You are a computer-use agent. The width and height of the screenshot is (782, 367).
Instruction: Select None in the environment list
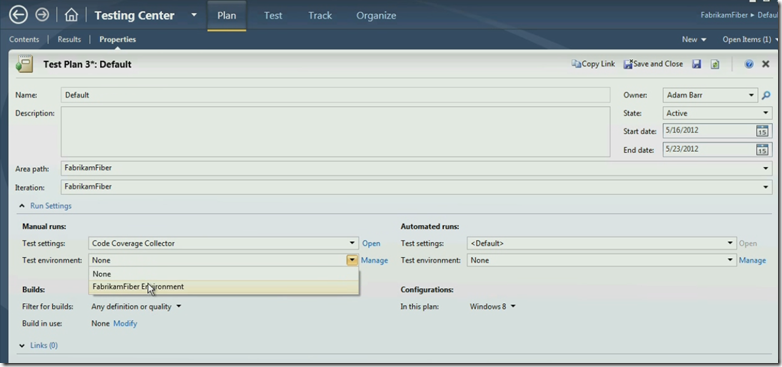pyautogui.click(x=223, y=274)
